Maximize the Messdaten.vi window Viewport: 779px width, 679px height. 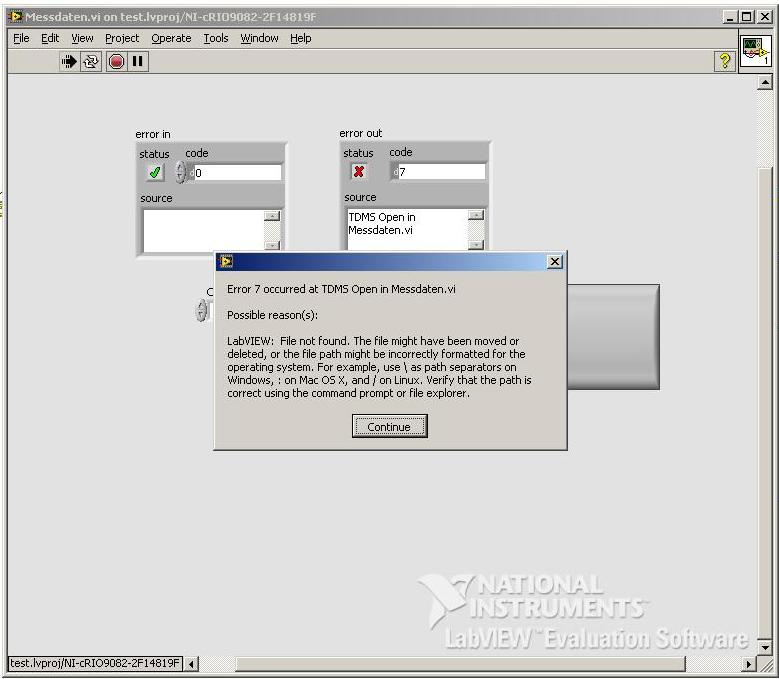pos(746,17)
